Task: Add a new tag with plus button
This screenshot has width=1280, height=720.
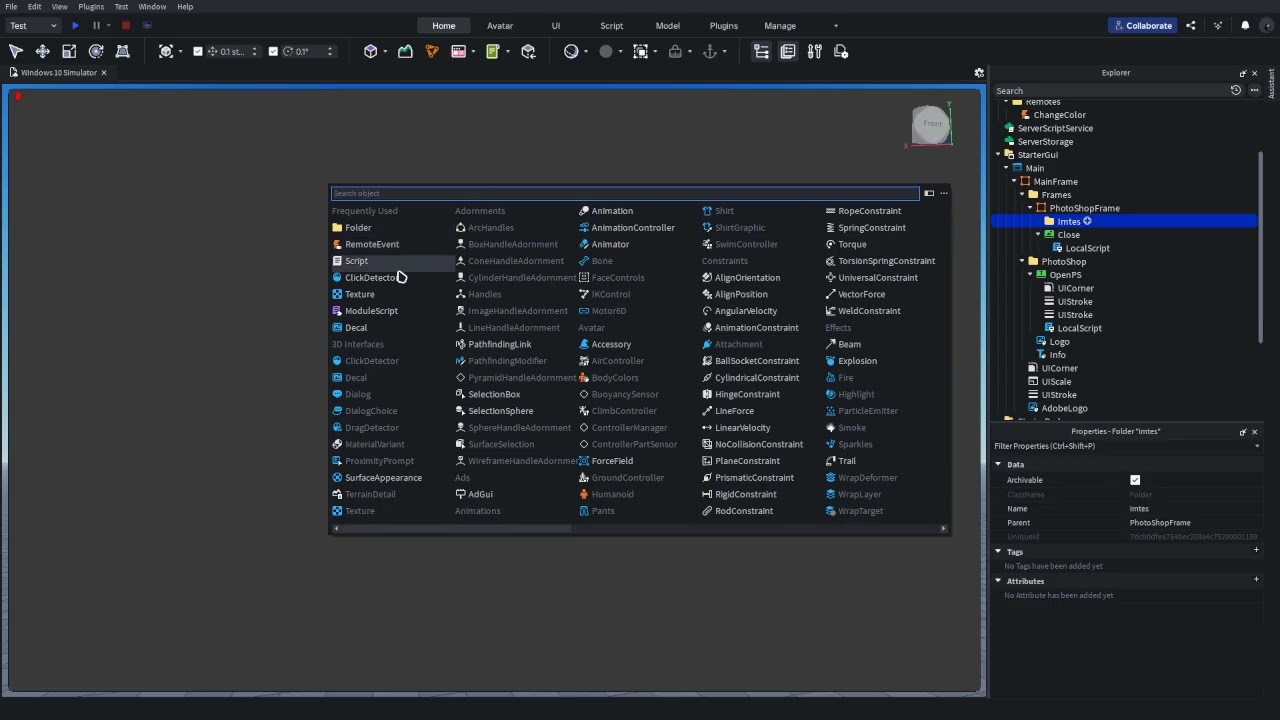Action: pos(1256,550)
